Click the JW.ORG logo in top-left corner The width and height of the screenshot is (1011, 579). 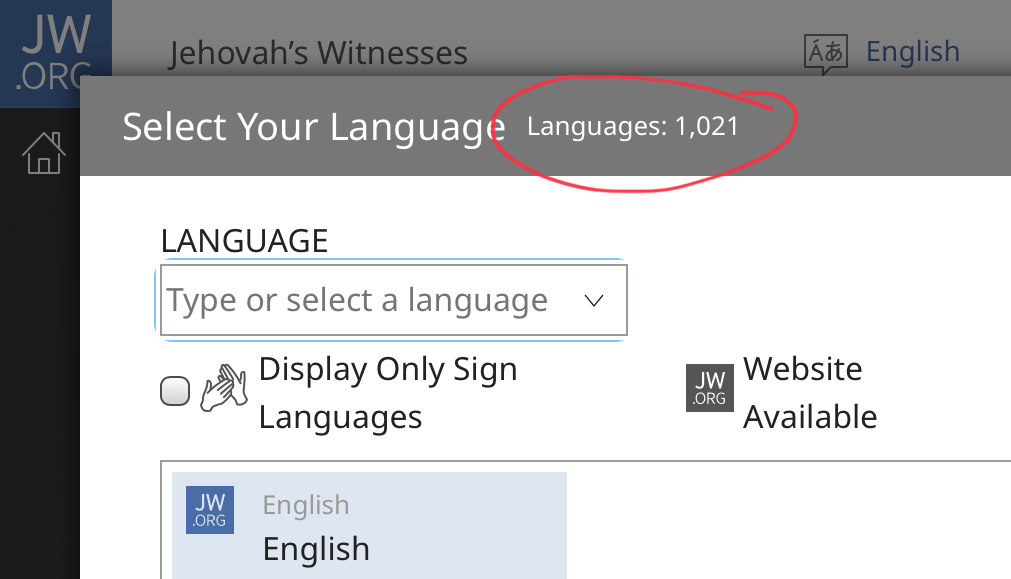pos(55,54)
